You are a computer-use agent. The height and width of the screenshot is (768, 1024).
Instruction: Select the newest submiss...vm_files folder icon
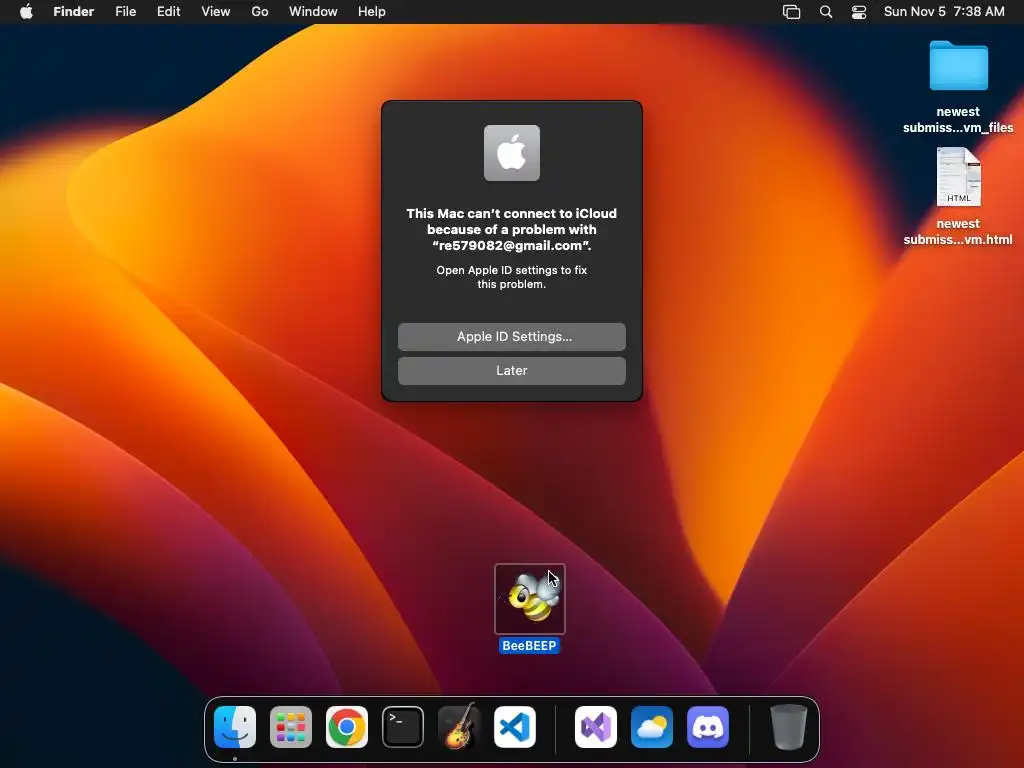click(x=958, y=65)
